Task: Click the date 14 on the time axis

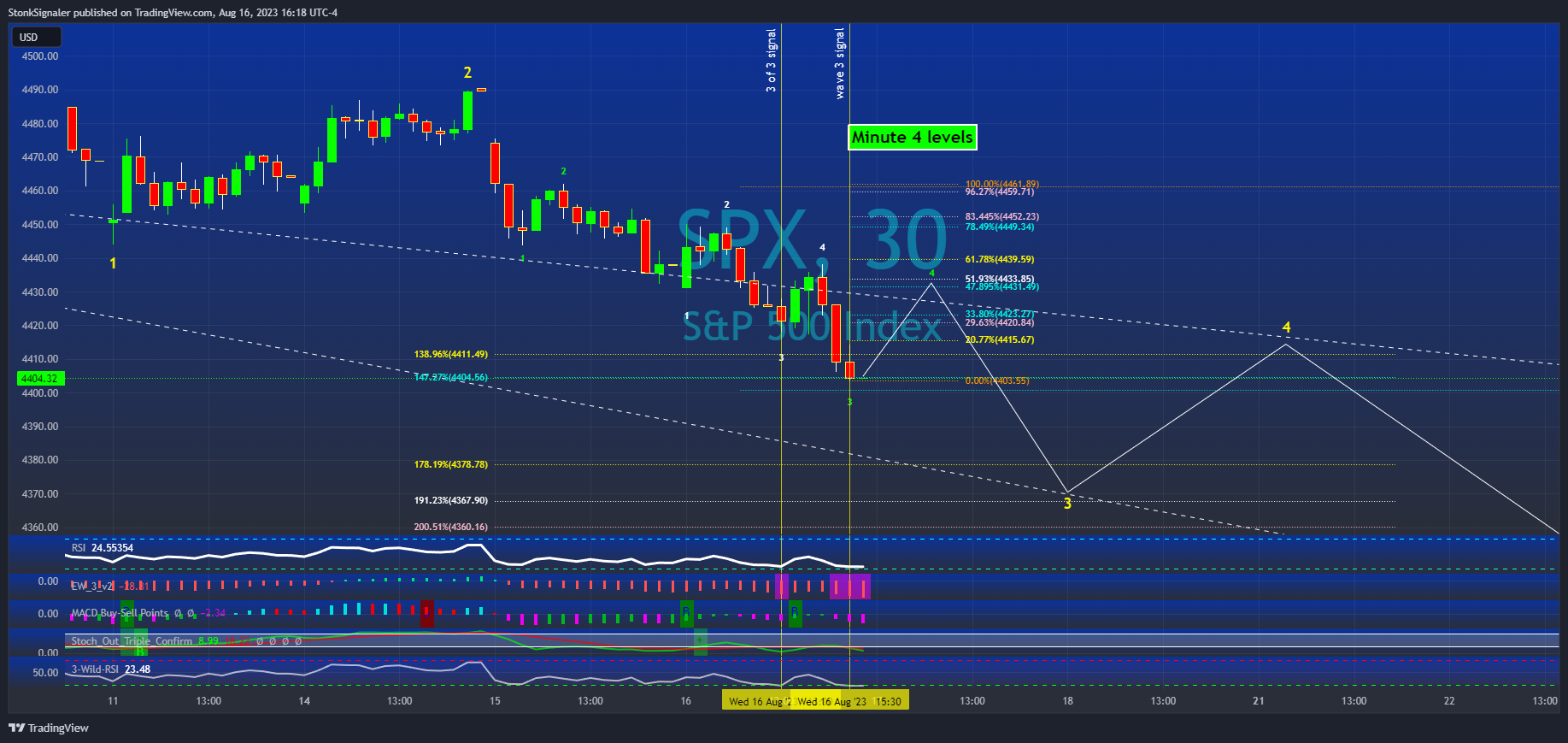Action: [x=304, y=701]
